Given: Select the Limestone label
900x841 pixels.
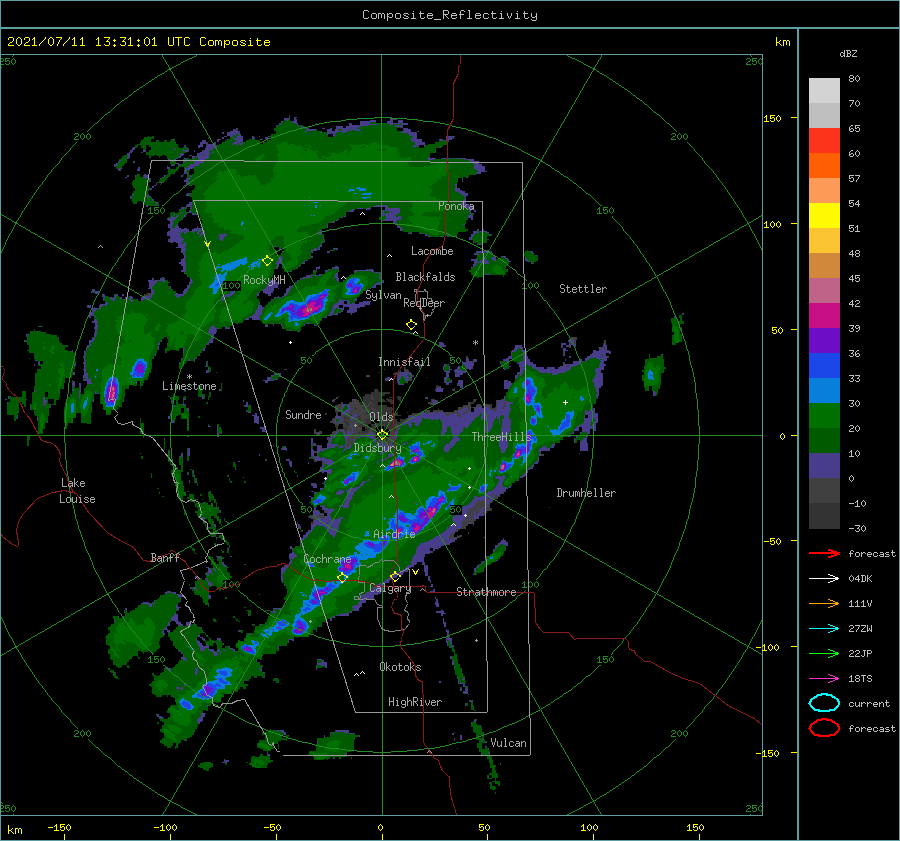Looking at the screenshot, I should point(189,386).
